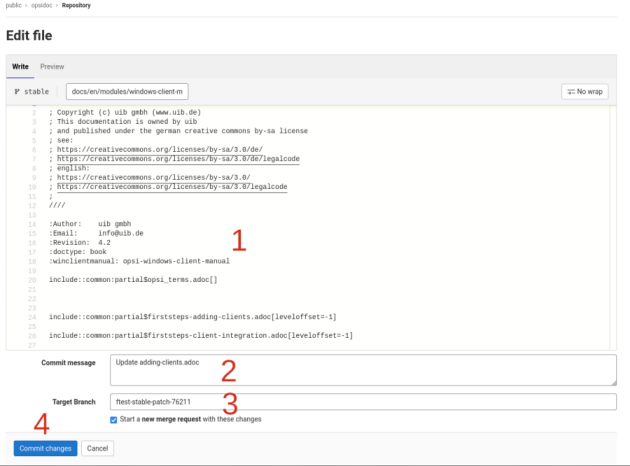The image size is (630, 466).
Task: Toggle the No wrap button
Action: point(587,92)
